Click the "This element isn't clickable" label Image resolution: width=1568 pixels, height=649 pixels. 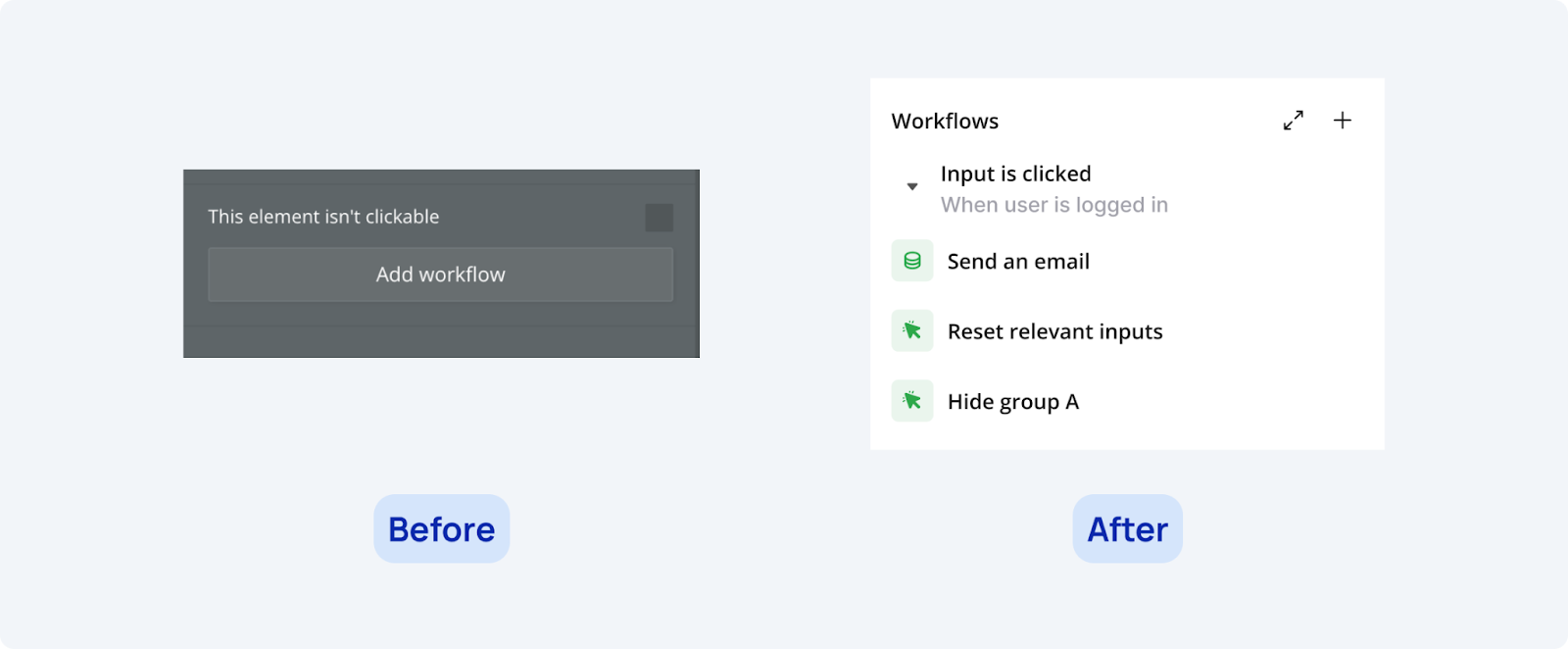tap(323, 217)
